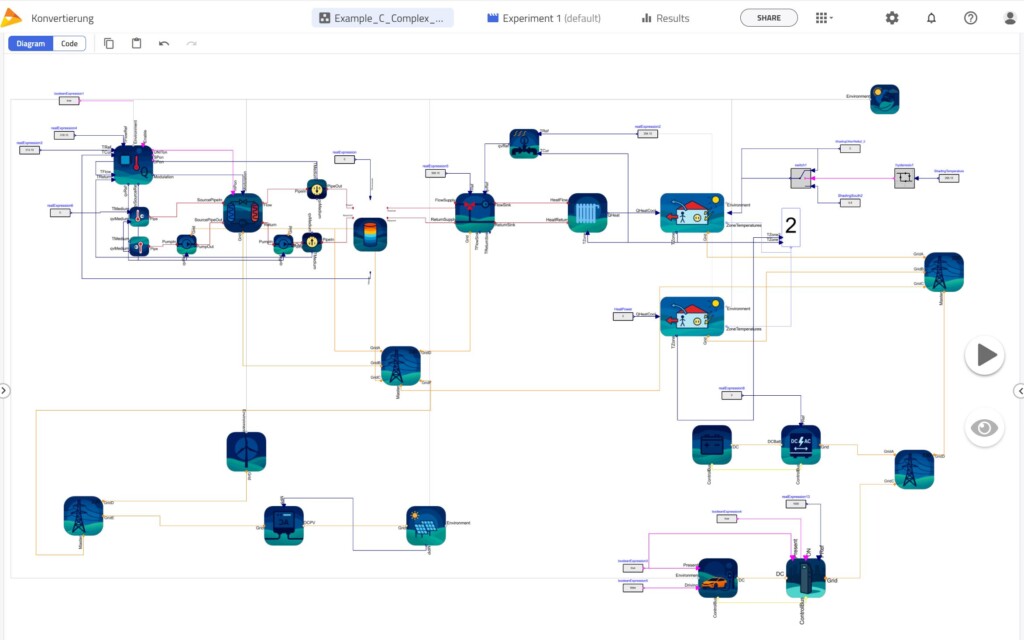This screenshot has width=1024, height=640.
Task: Select the DC/AC inverter component
Action: coord(801,445)
